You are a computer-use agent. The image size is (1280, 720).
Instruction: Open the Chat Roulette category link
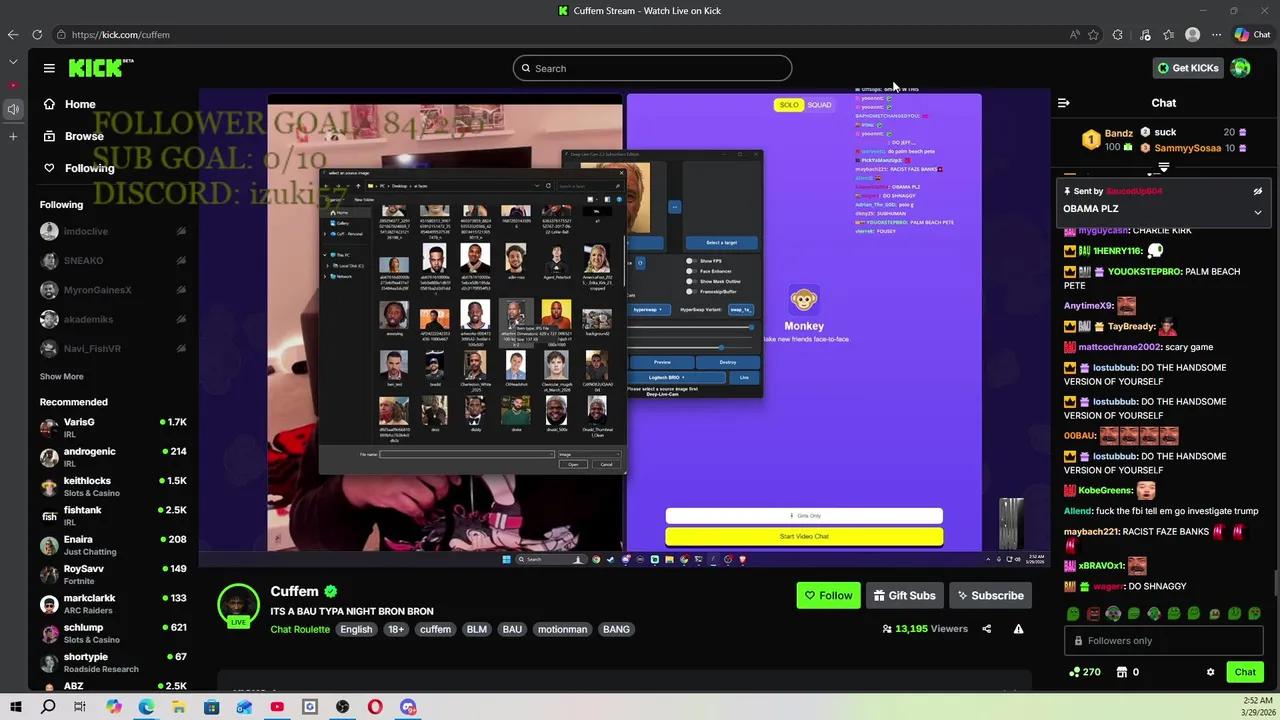(299, 629)
